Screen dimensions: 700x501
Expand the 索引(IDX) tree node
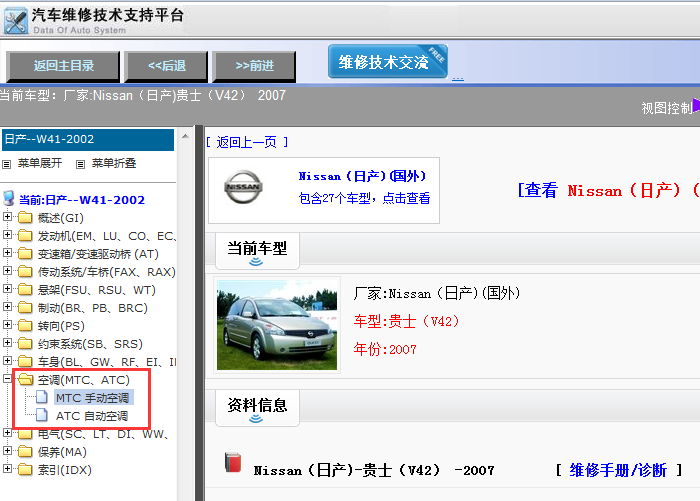pyautogui.click(x=7, y=468)
